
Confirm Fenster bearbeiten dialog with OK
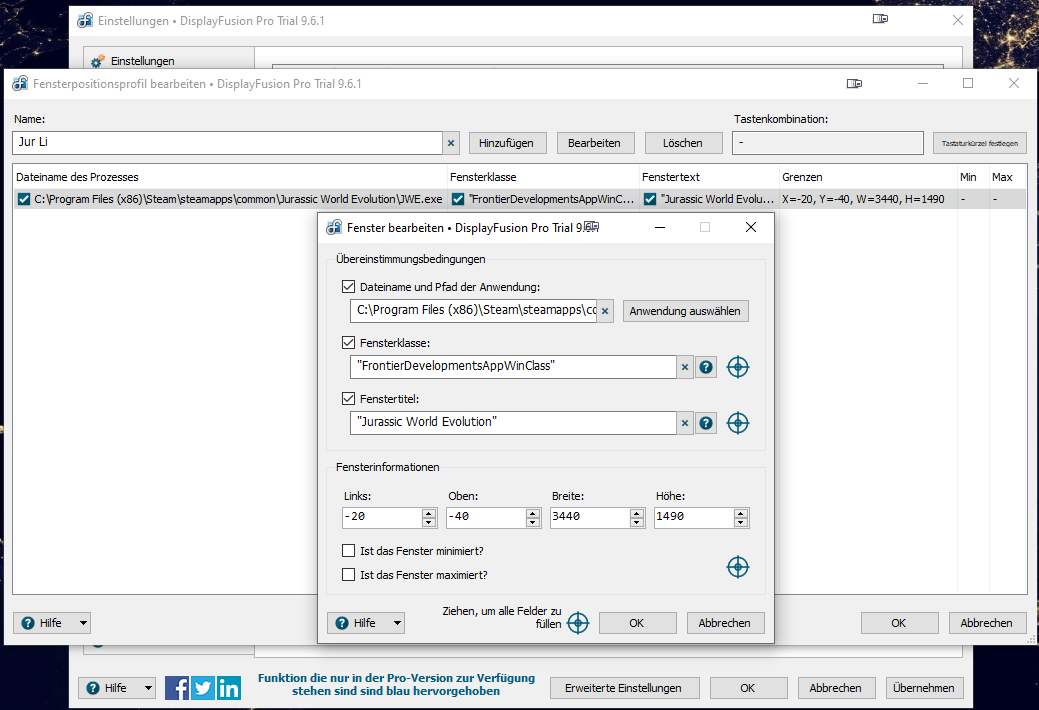pyautogui.click(x=637, y=623)
